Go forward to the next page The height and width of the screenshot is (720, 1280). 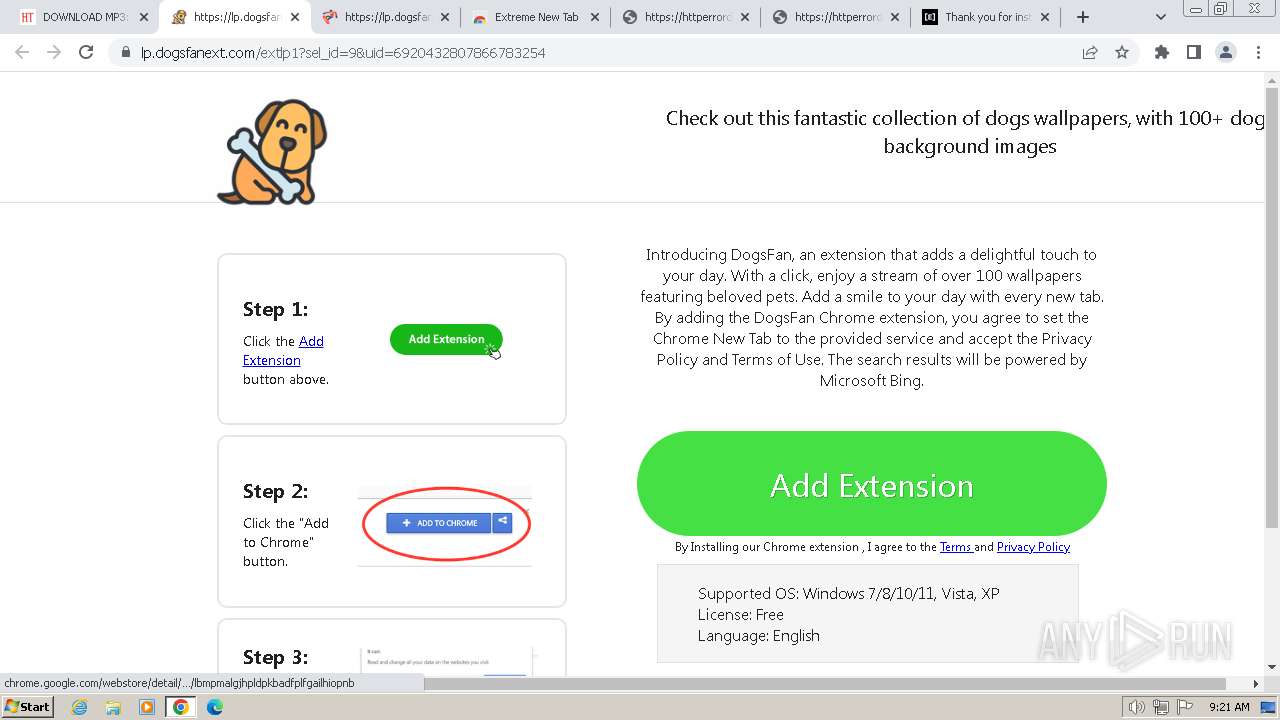54,53
